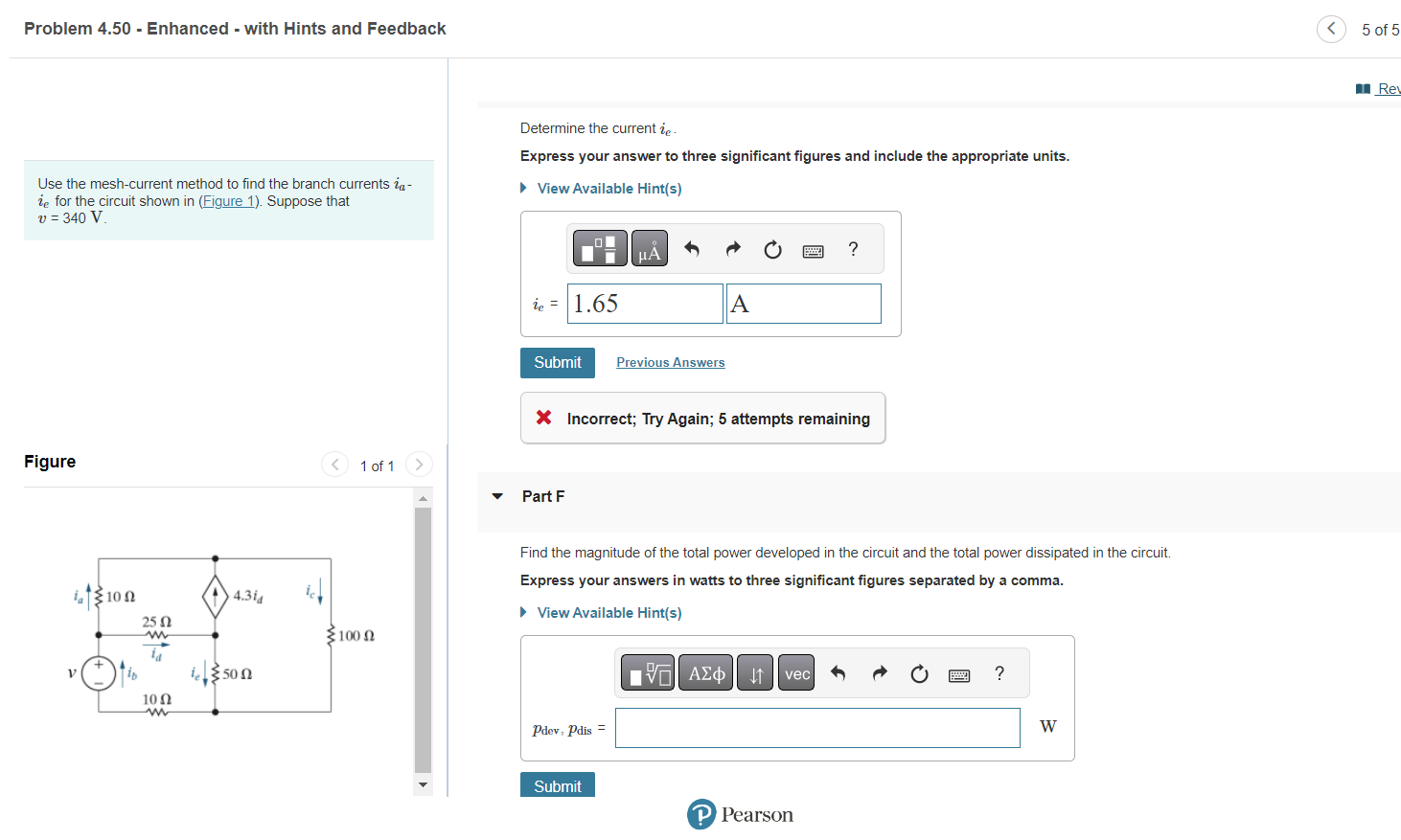Image resolution: width=1401 pixels, height=840 pixels.
Task: Go to previous problem arrow
Action: (x=1331, y=29)
